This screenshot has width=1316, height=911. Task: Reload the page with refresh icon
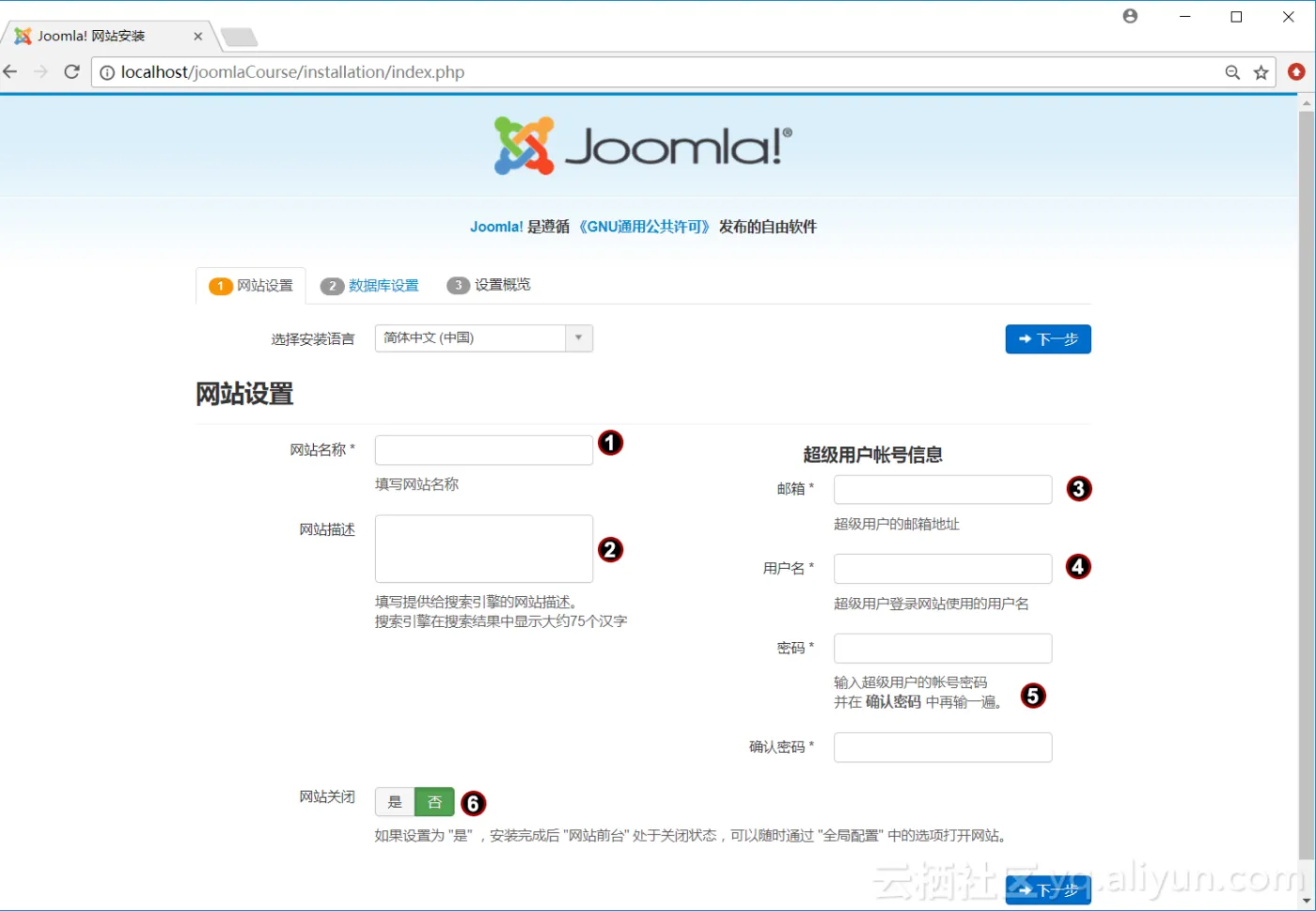(71, 71)
